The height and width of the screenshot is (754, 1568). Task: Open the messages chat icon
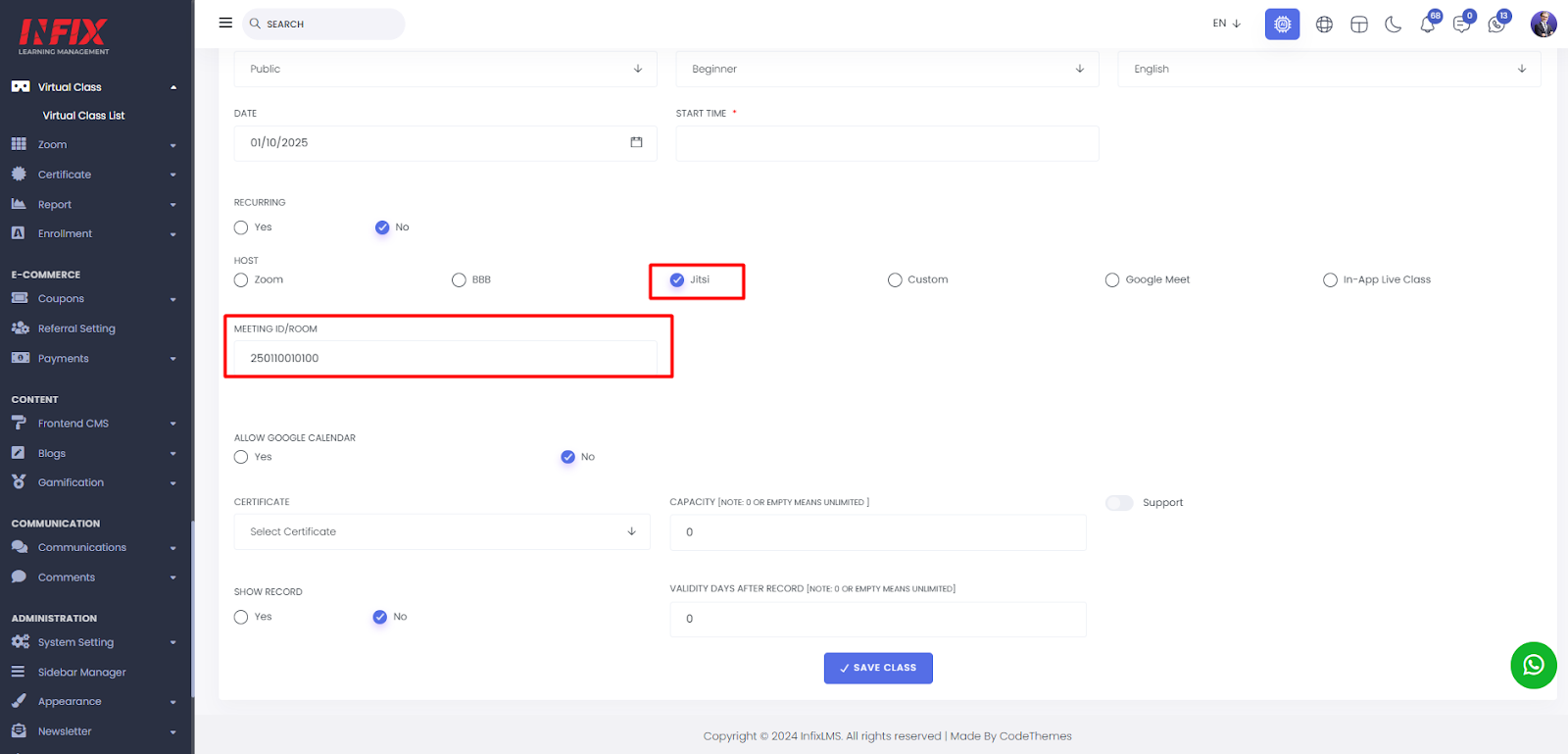[1461, 25]
